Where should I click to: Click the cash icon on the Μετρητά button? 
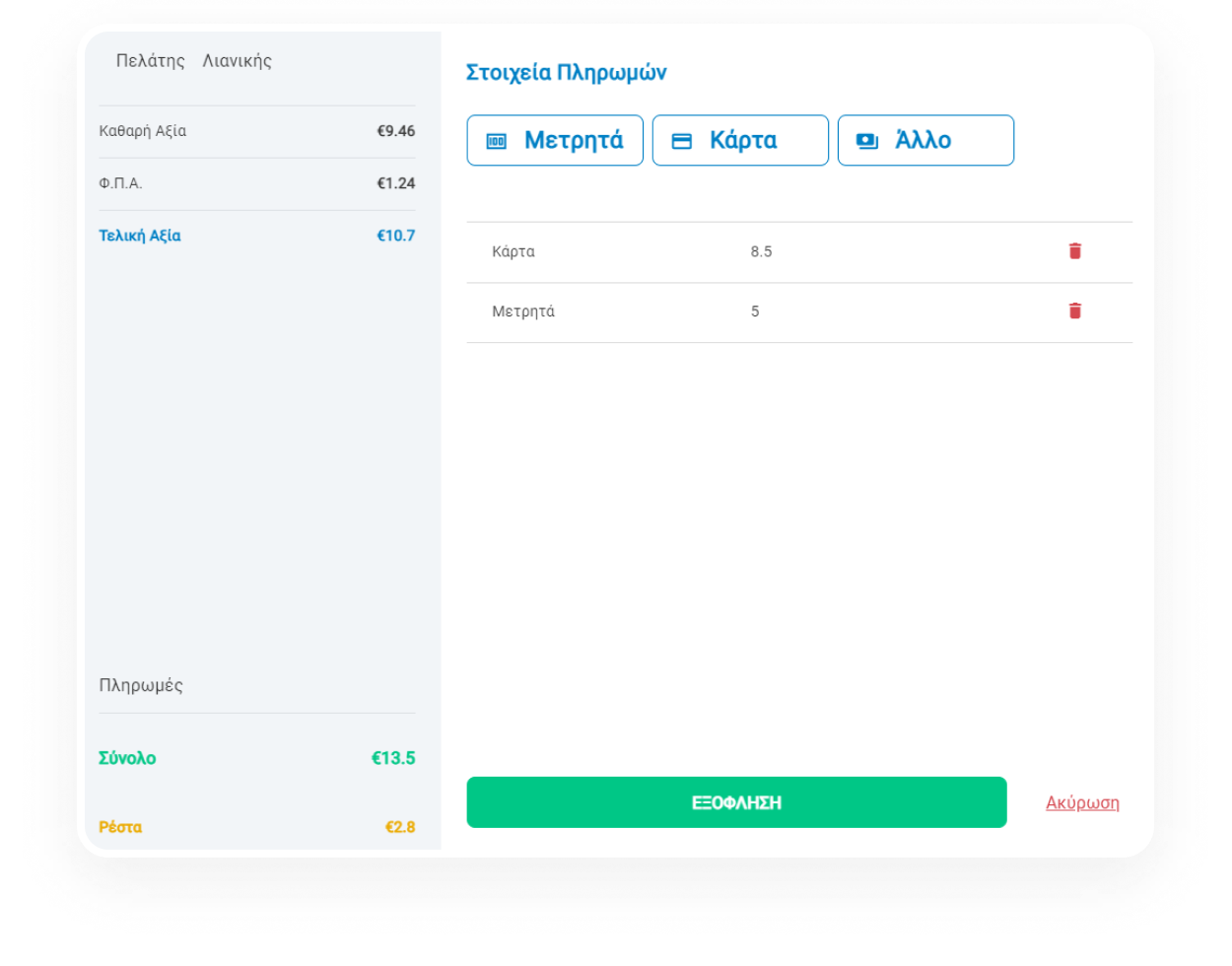click(497, 141)
